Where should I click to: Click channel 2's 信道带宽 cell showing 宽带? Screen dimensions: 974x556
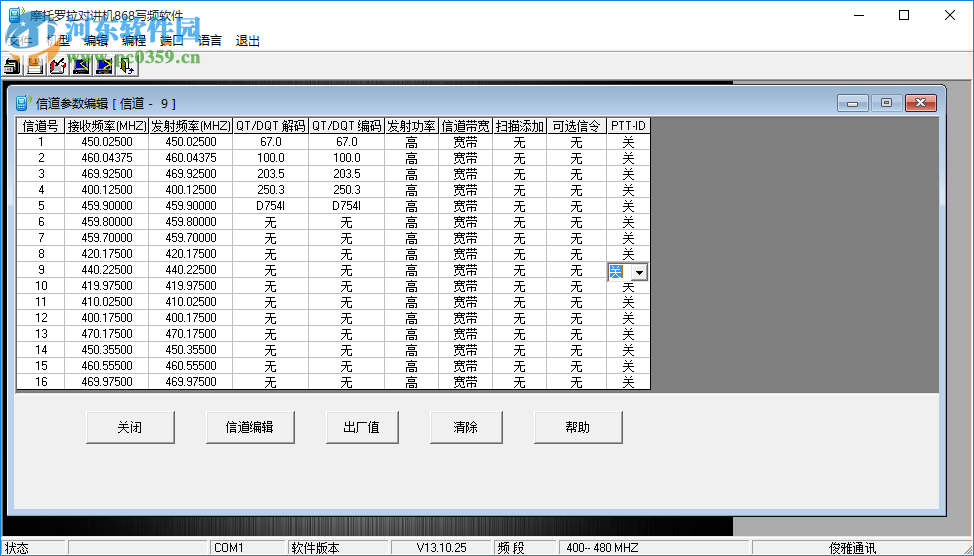[x=465, y=158]
